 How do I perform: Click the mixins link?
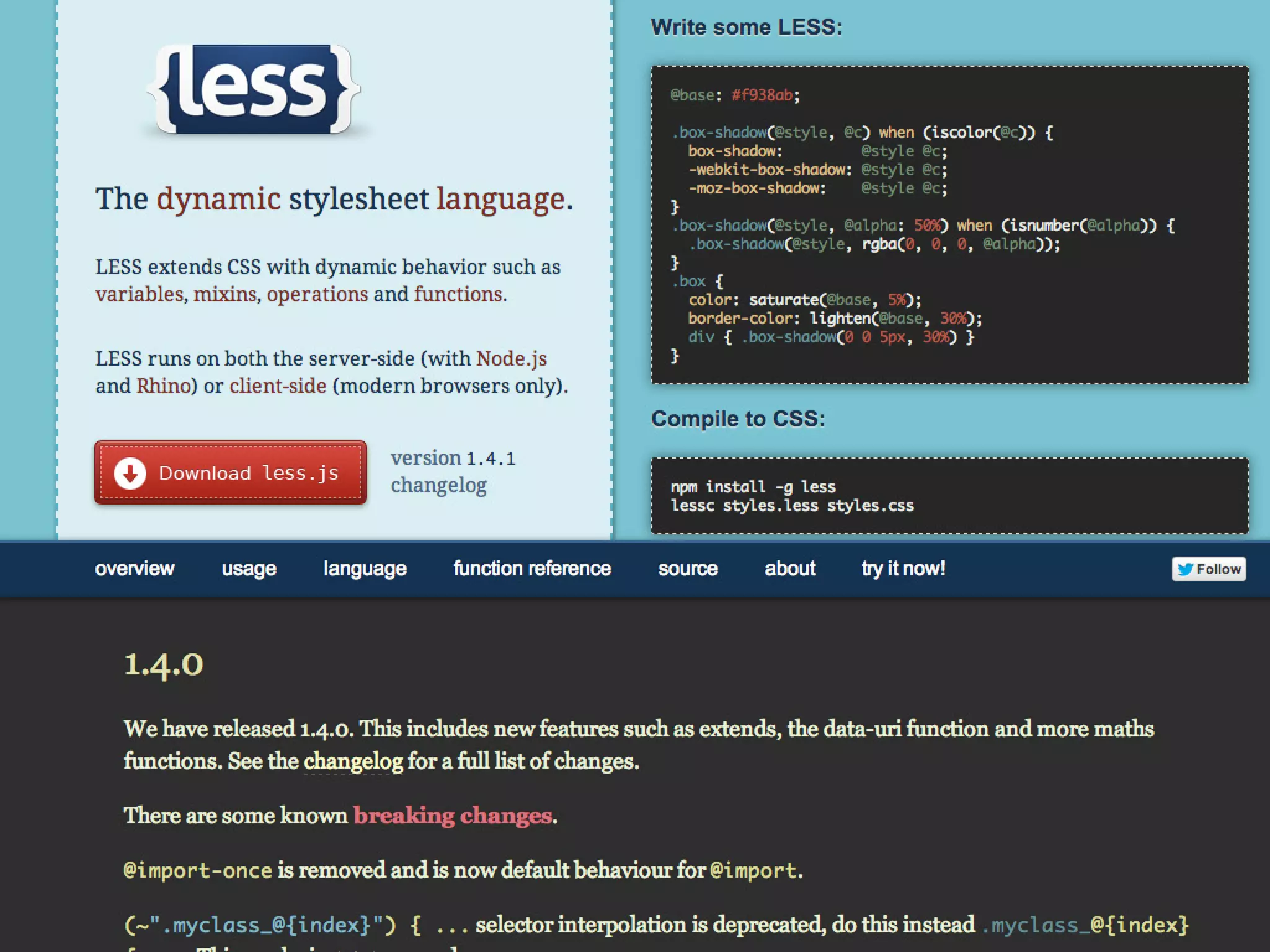pos(224,294)
